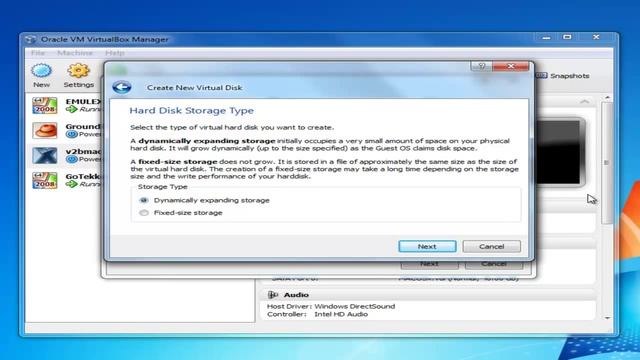
Task: Click the scrollbar down arrow
Action: point(607,318)
